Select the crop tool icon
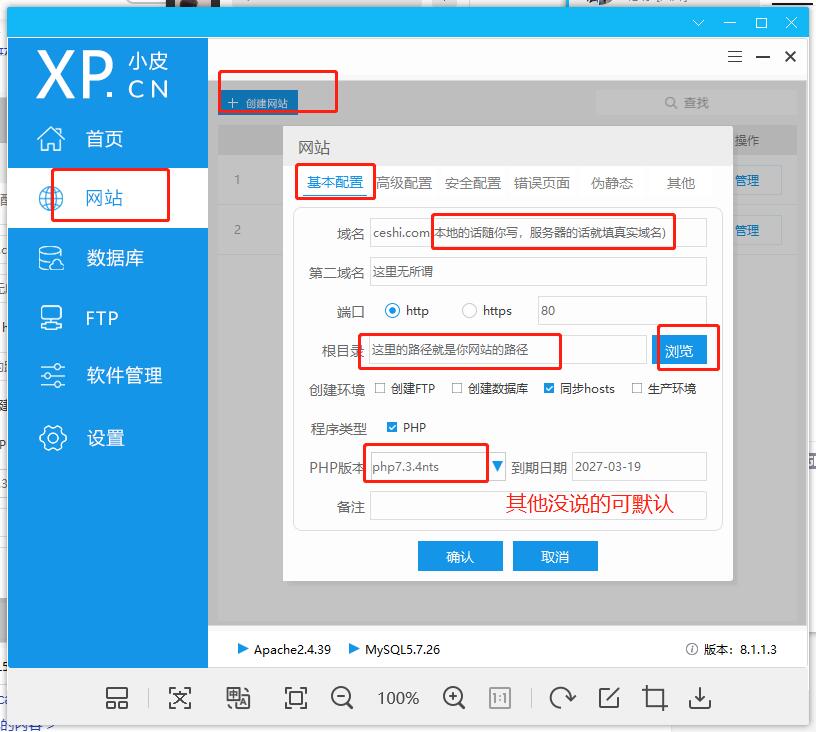Screen dimensions: 816x732 click(x=654, y=698)
